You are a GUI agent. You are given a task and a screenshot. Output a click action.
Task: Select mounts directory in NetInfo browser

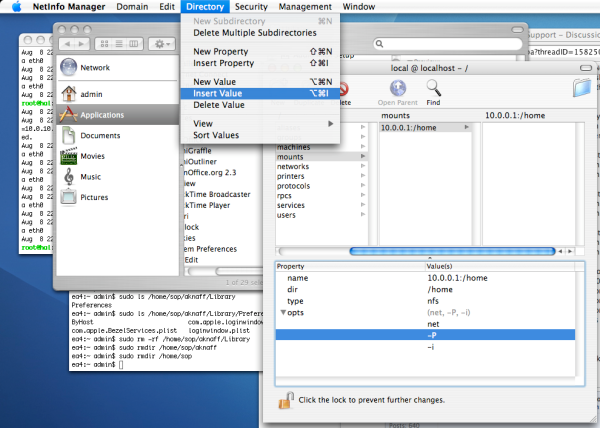[x=321, y=156]
